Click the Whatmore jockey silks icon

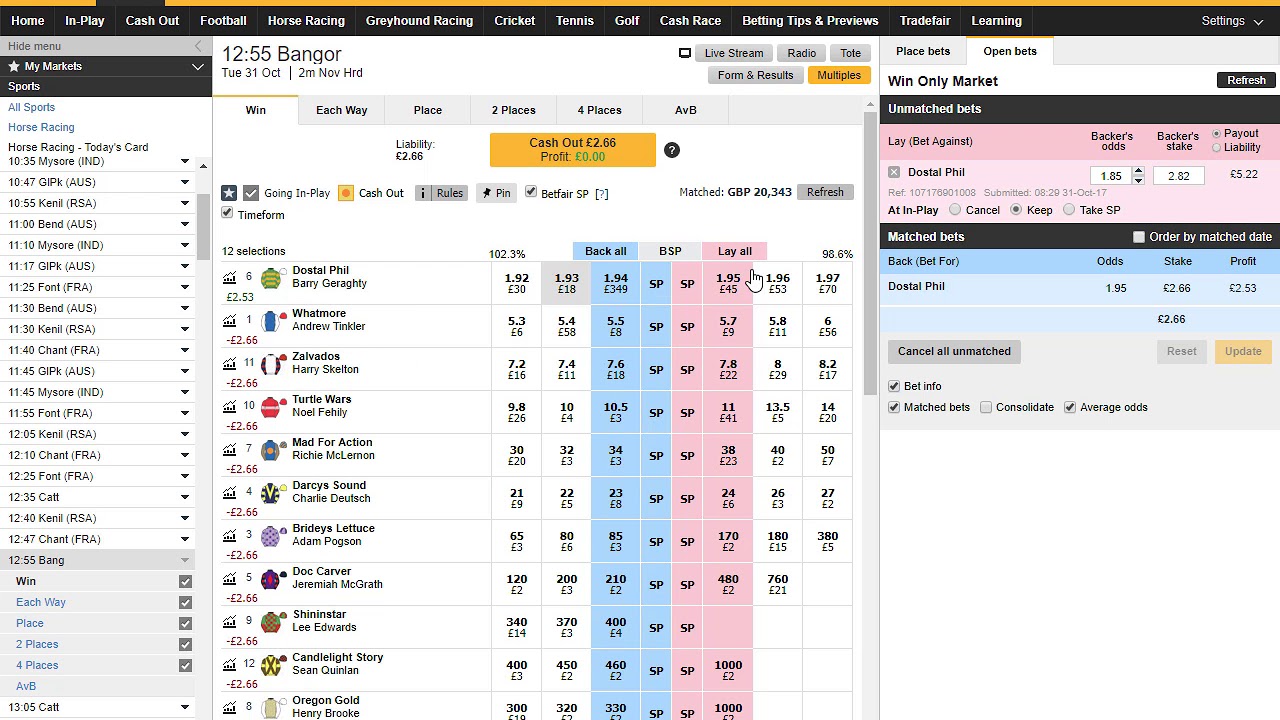[x=271, y=322]
